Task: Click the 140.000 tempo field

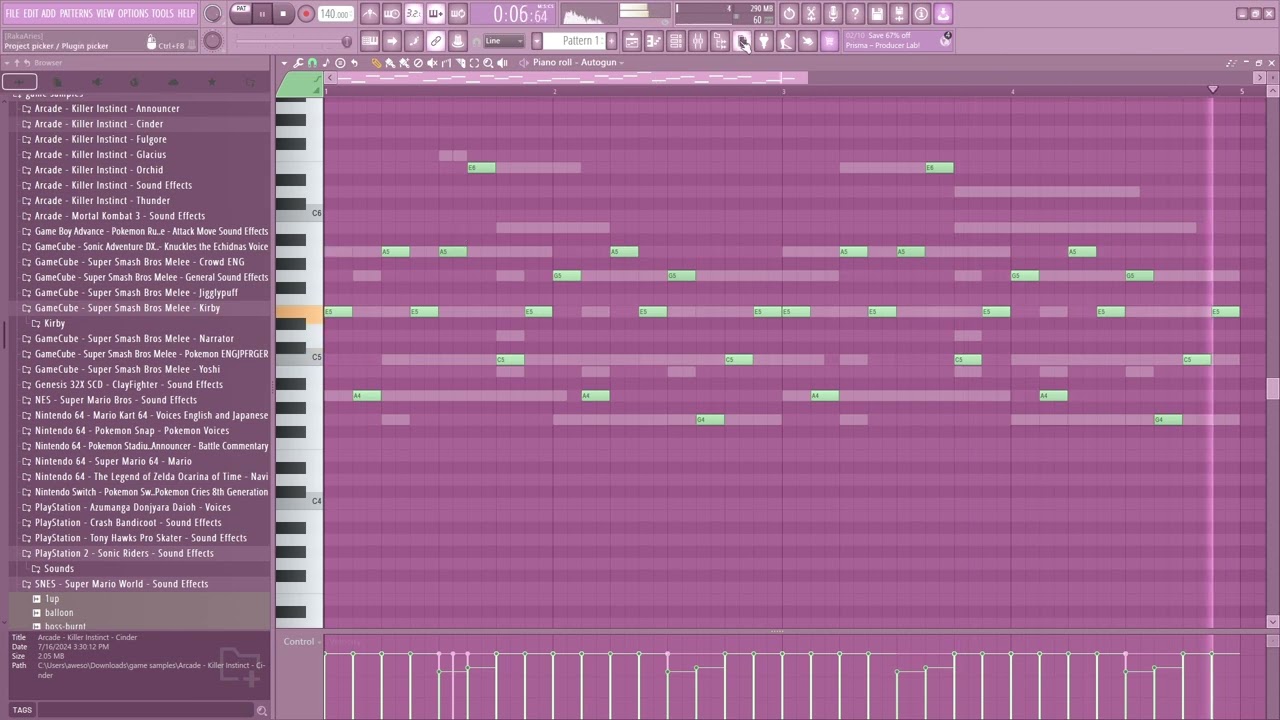Action: (x=336, y=14)
